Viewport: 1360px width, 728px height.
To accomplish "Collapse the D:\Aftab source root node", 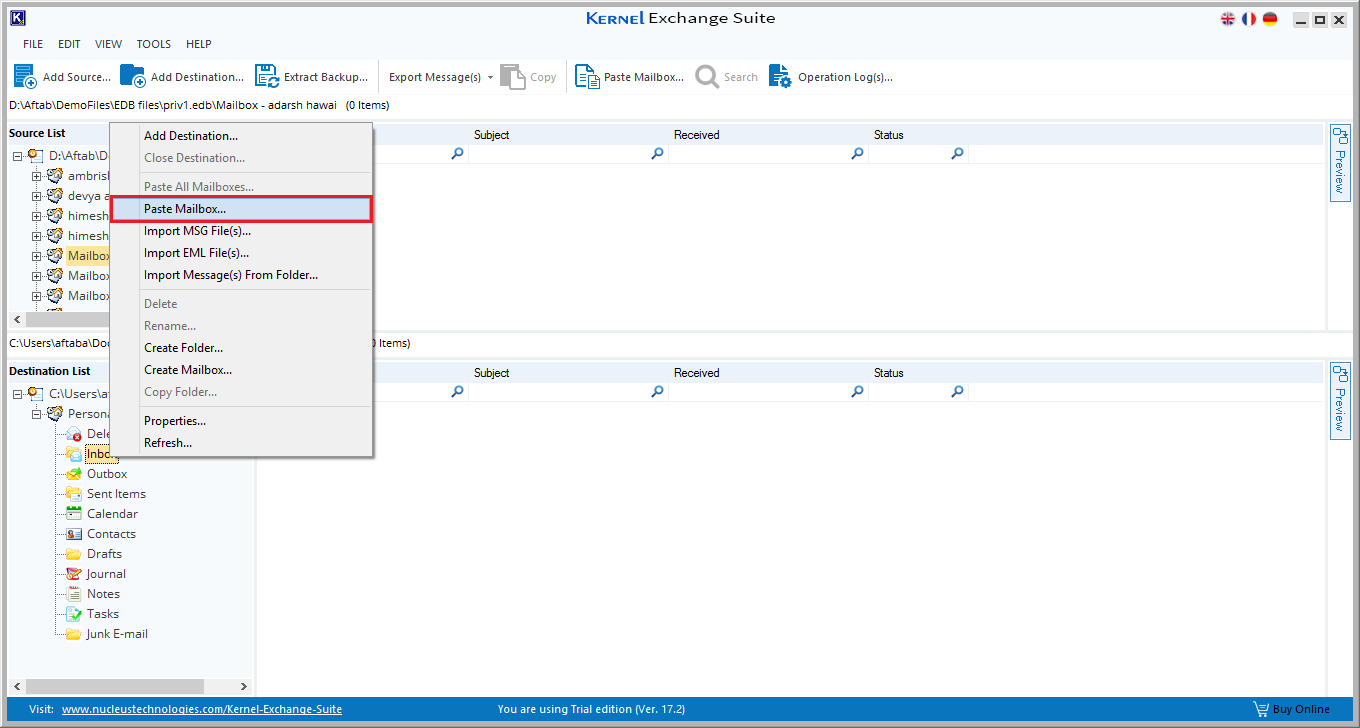I will click(18, 156).
